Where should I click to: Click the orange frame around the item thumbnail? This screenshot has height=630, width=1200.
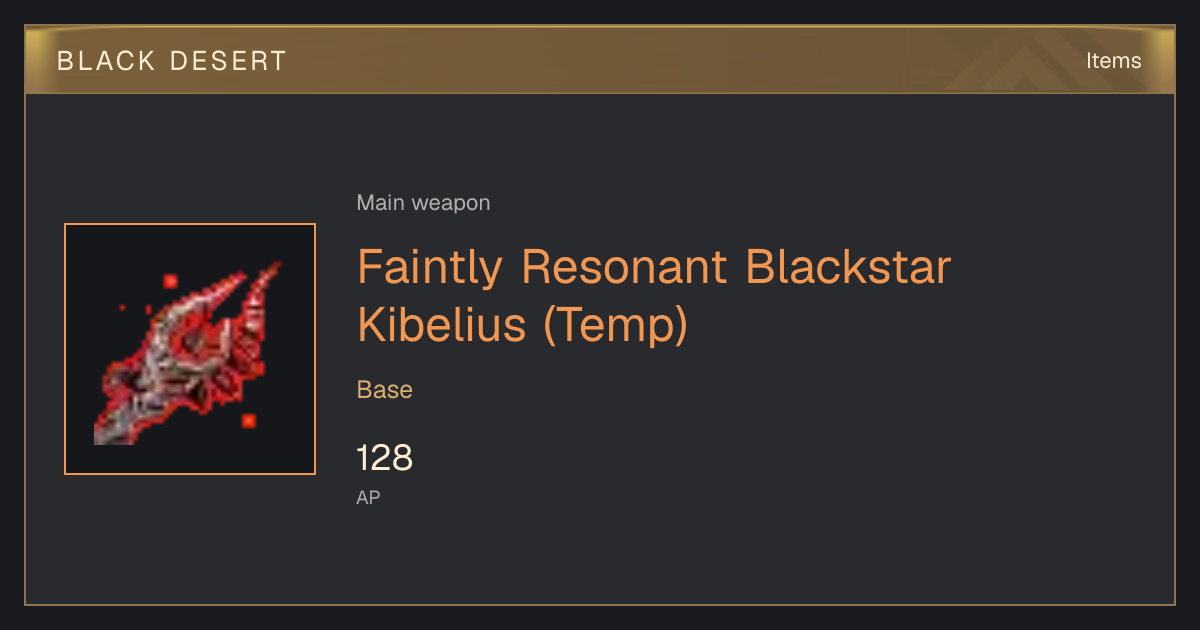point(190,349)
